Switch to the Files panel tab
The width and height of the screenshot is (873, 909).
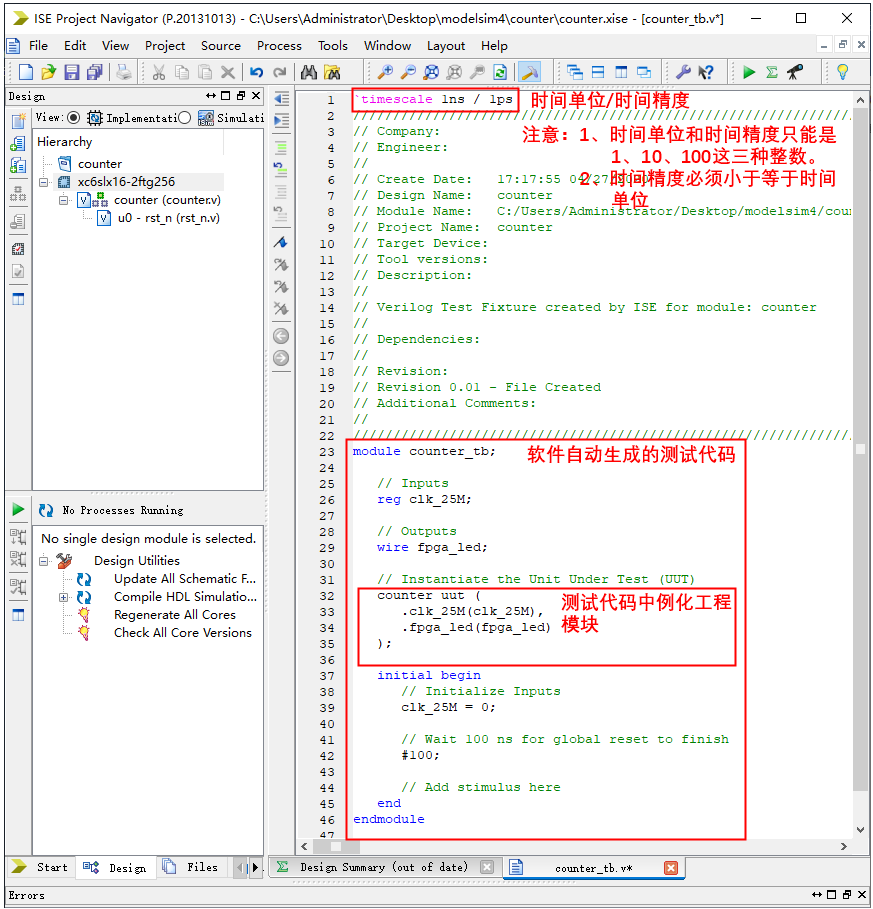pos(192,867)
